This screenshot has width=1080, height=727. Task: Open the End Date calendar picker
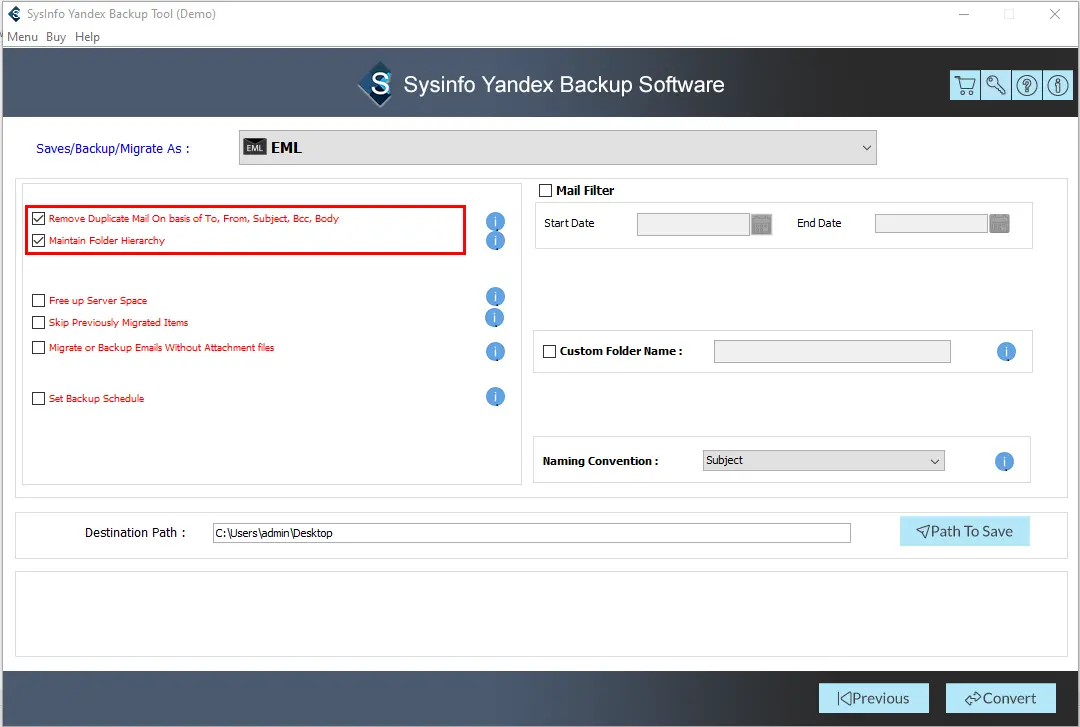click(x=999, y=224)
